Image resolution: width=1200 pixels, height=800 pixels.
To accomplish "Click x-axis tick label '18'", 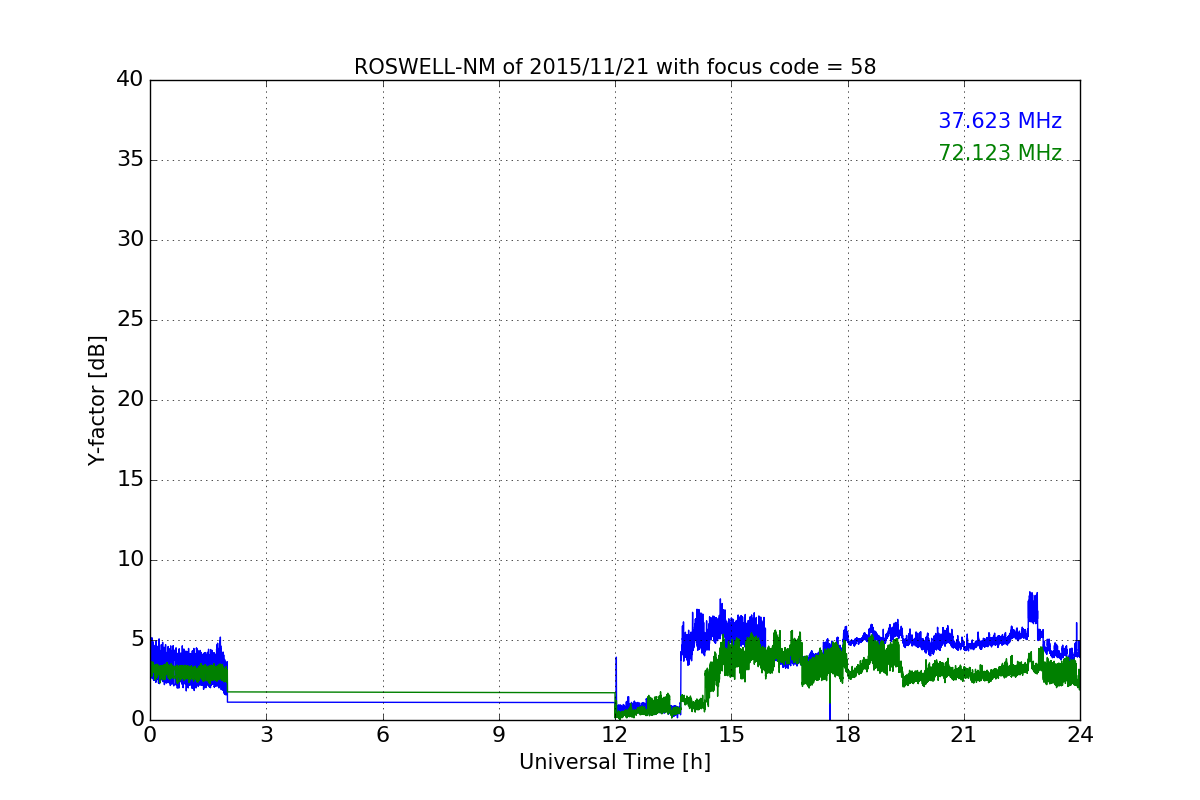I will coord(848,735).
